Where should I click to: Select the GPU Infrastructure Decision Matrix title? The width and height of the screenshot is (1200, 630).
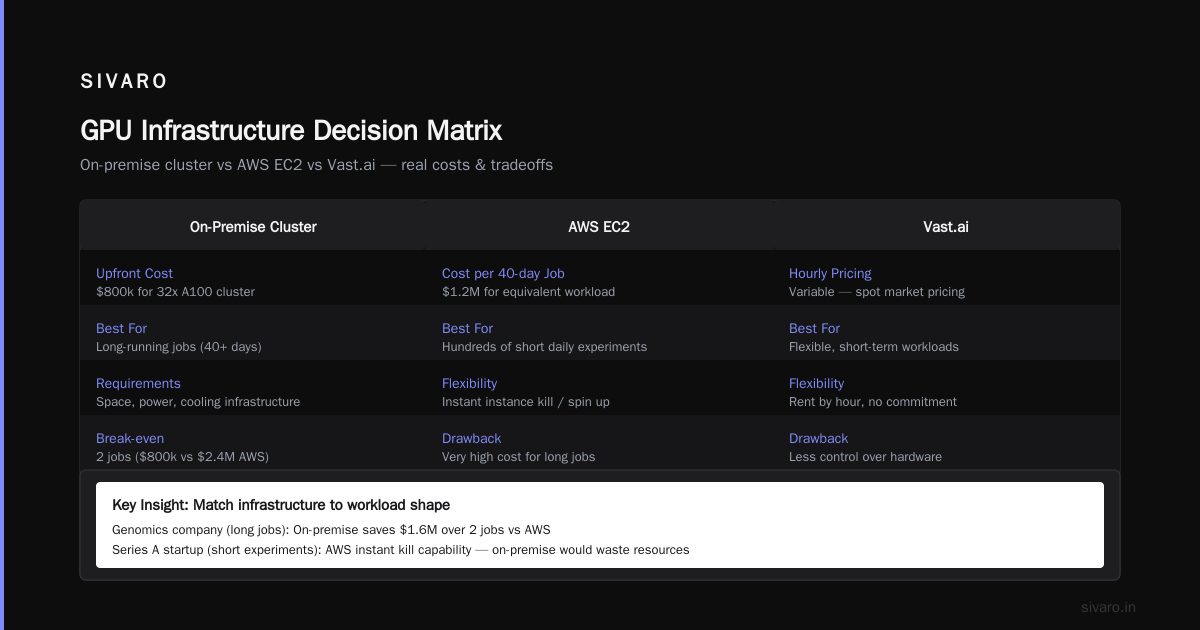[291, 131]
